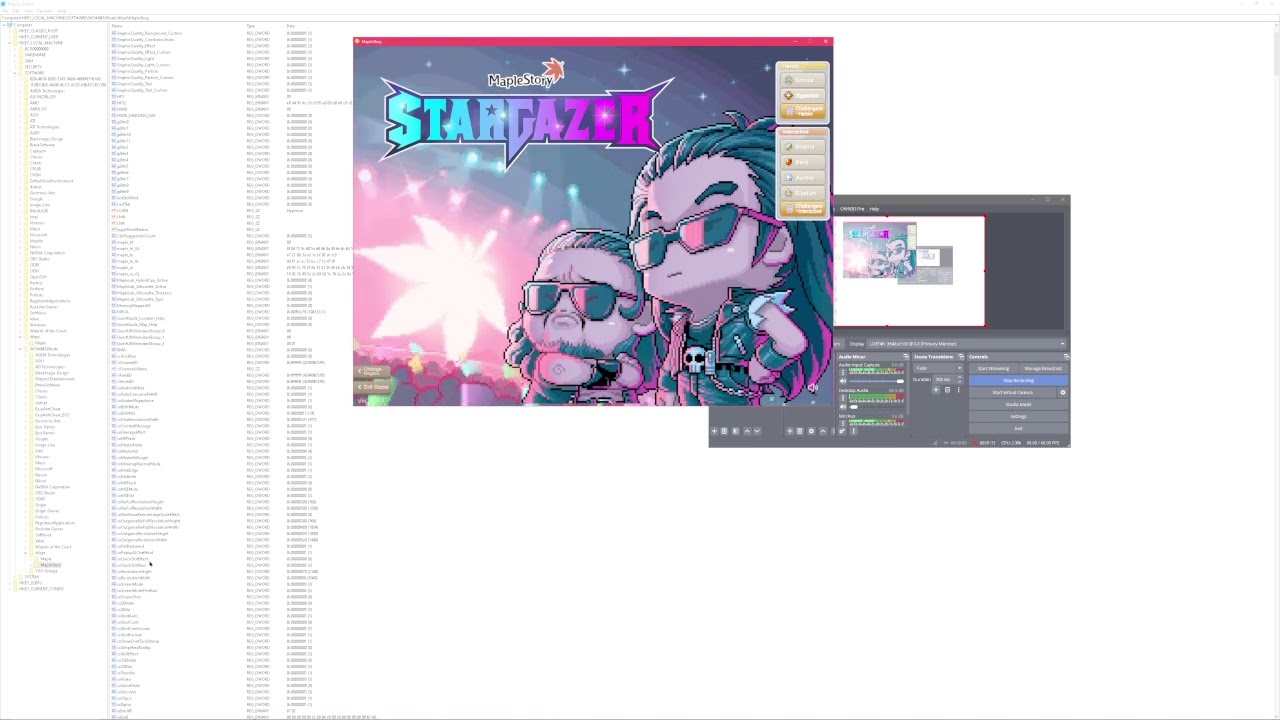Pop out the Controls dock icon
The image size is (1280, 720).
1066,357
